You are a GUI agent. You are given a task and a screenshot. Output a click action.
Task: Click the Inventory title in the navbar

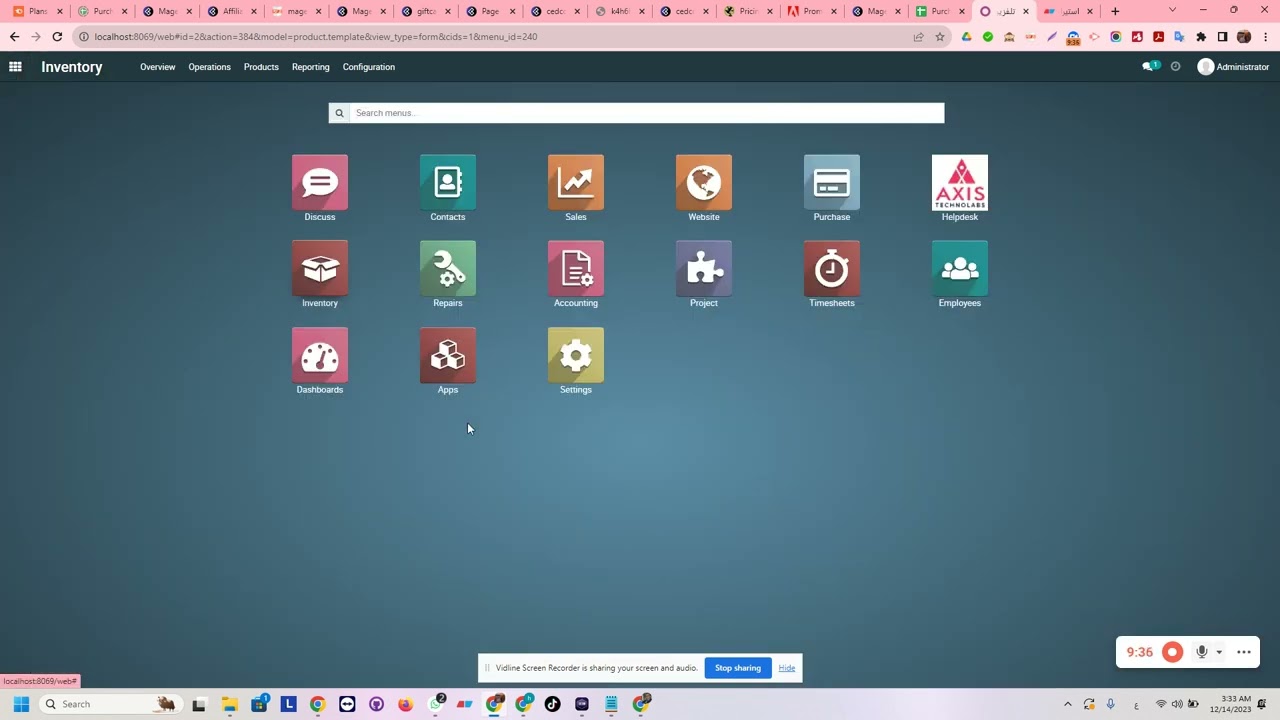[x=72, y=67]
